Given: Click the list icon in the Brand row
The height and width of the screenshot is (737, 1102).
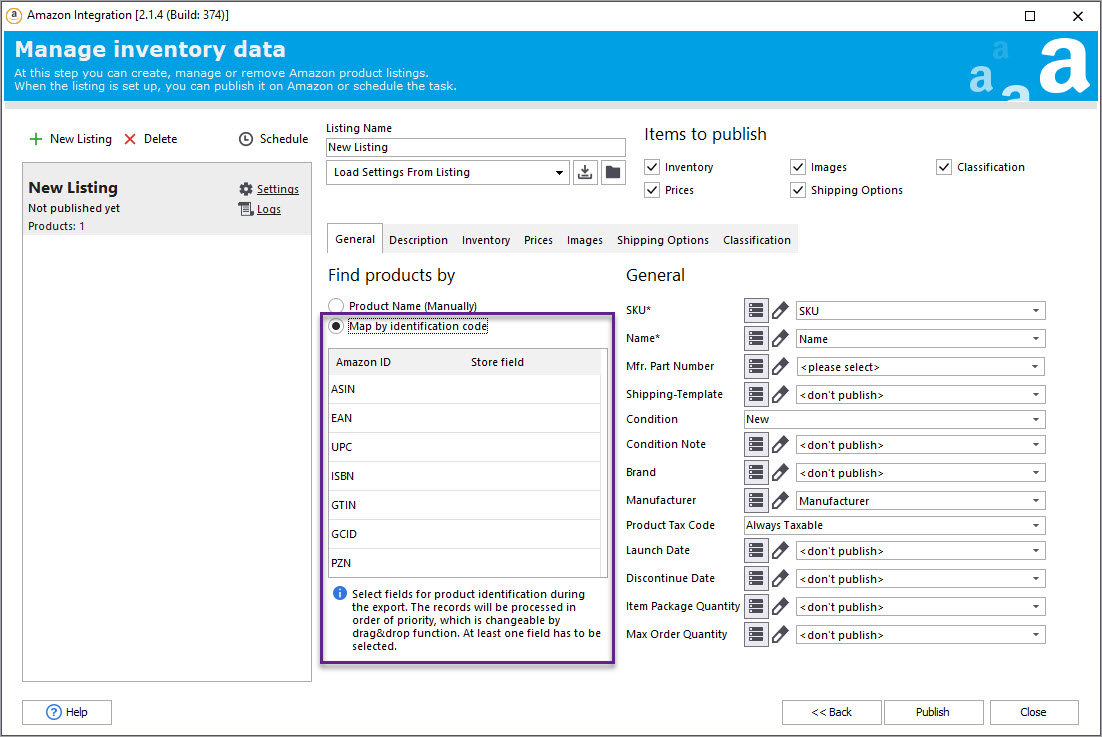Looking at the screenshot, I should point(756,473).
